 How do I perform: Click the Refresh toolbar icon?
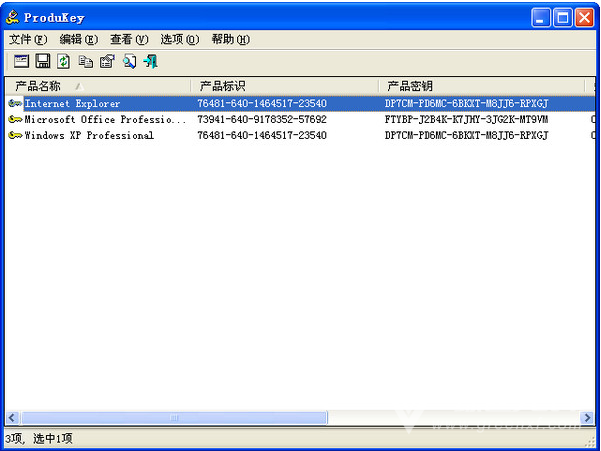64,61
